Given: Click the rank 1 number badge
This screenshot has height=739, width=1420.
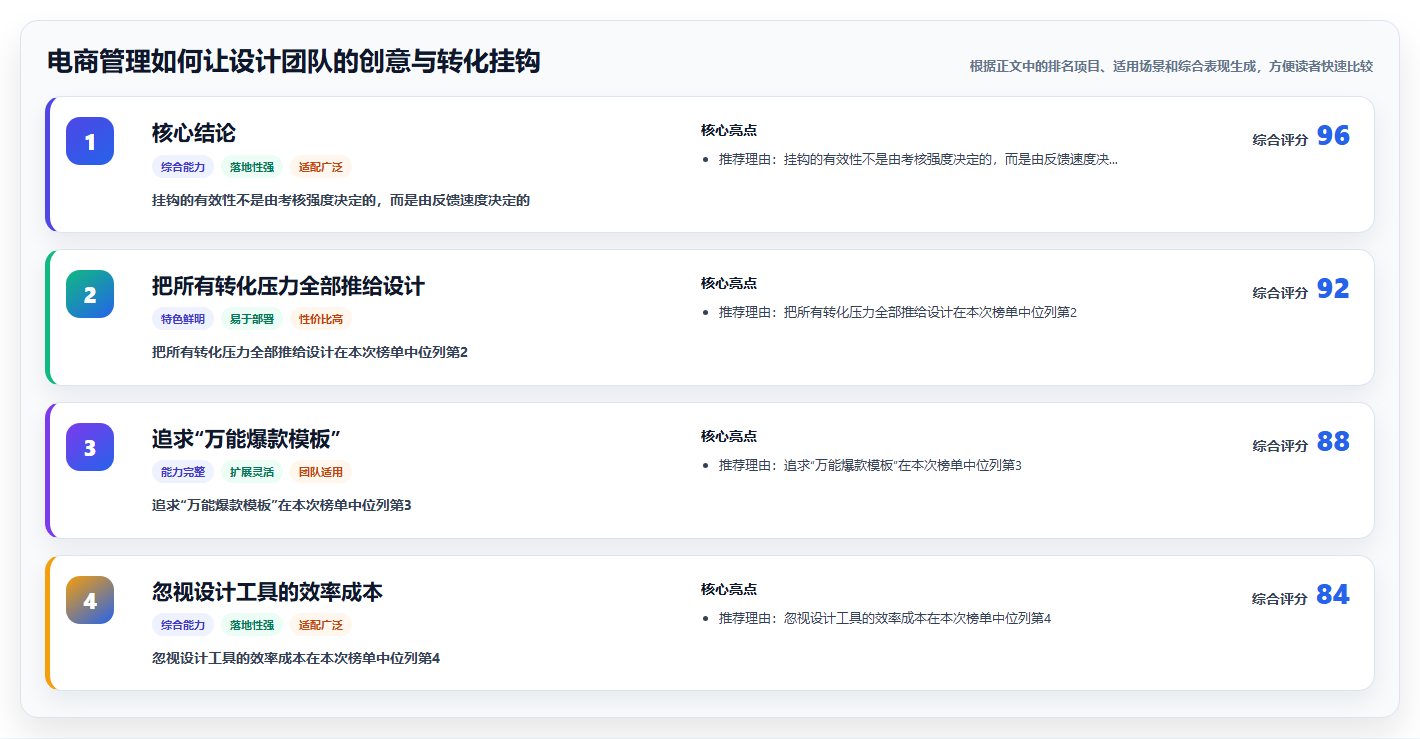Looking at the screenshot, I should (90, 141).
